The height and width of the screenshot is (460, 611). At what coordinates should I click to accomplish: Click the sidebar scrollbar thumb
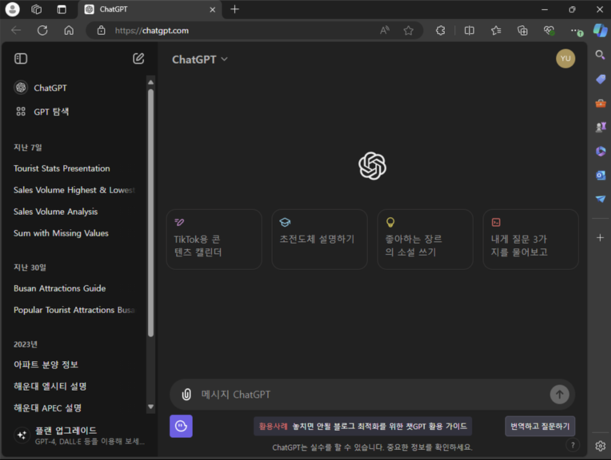(x=151, y=212)
